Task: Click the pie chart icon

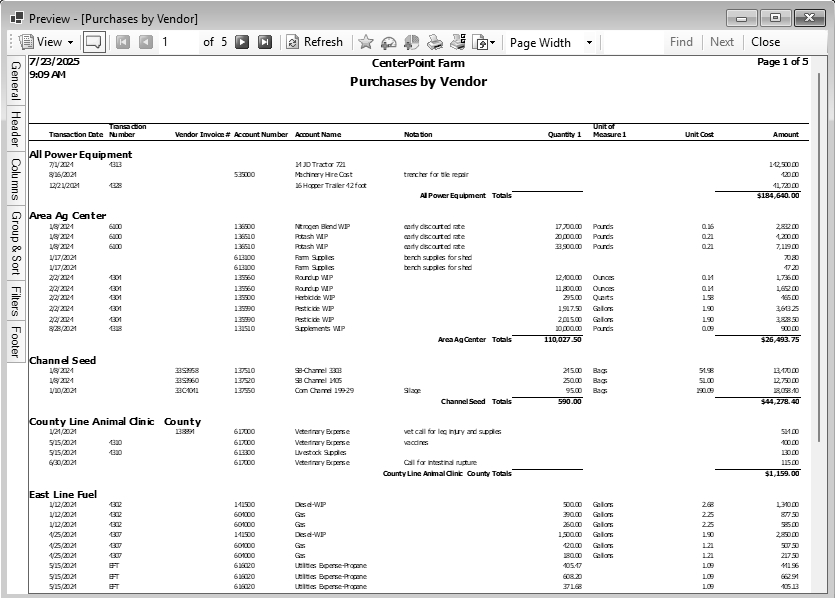Action: (x=412, y=42)
